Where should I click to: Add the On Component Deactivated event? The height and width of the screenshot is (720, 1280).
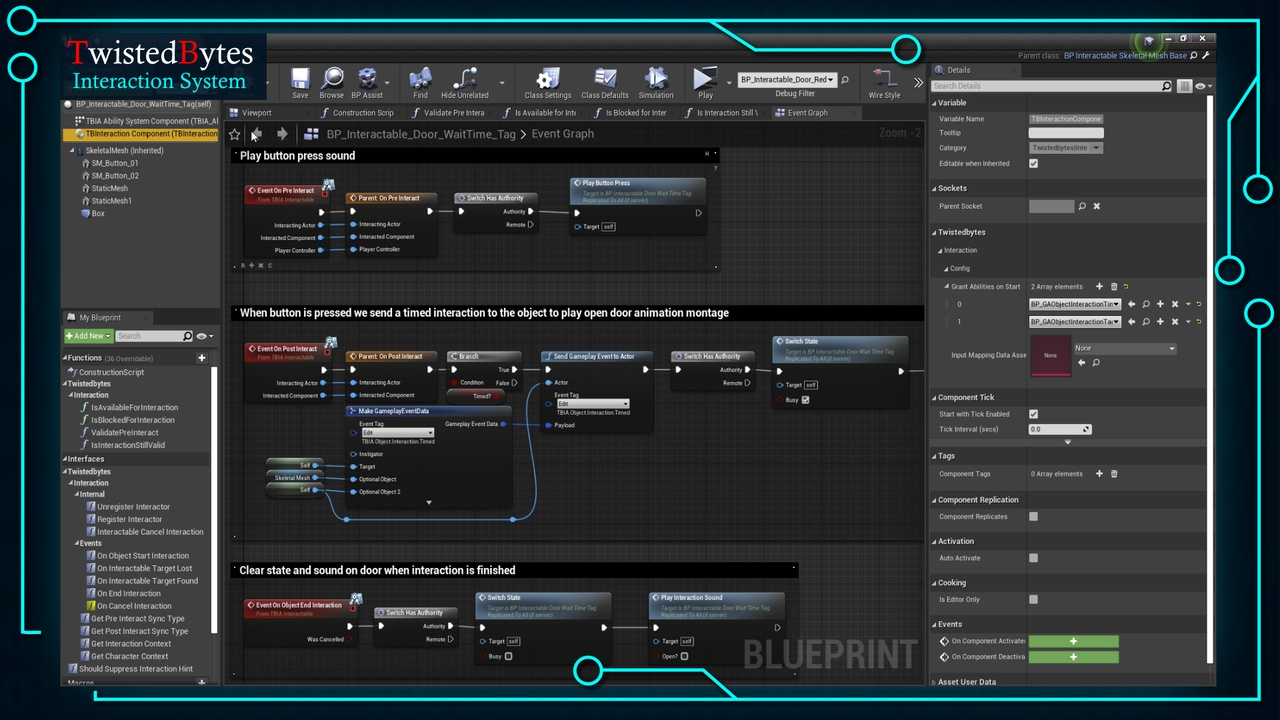click(1073, 657)
